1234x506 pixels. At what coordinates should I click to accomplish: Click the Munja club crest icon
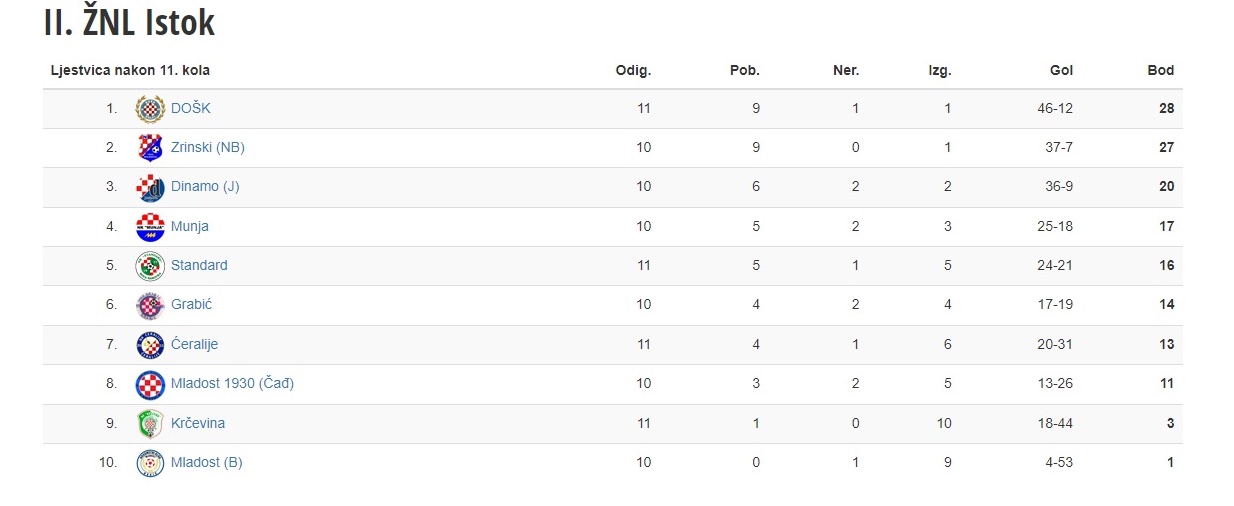coord(150,227)
